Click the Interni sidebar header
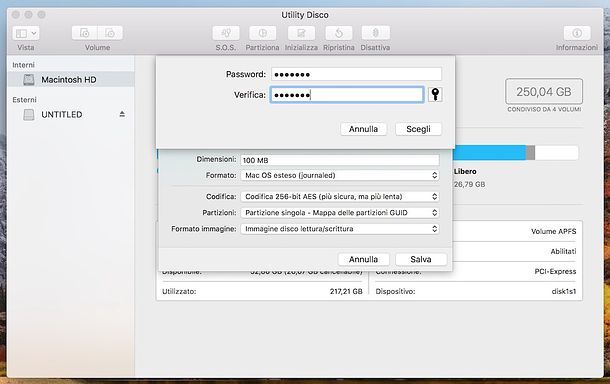This screenshot has width=610, height=384. tap(23, 65)
